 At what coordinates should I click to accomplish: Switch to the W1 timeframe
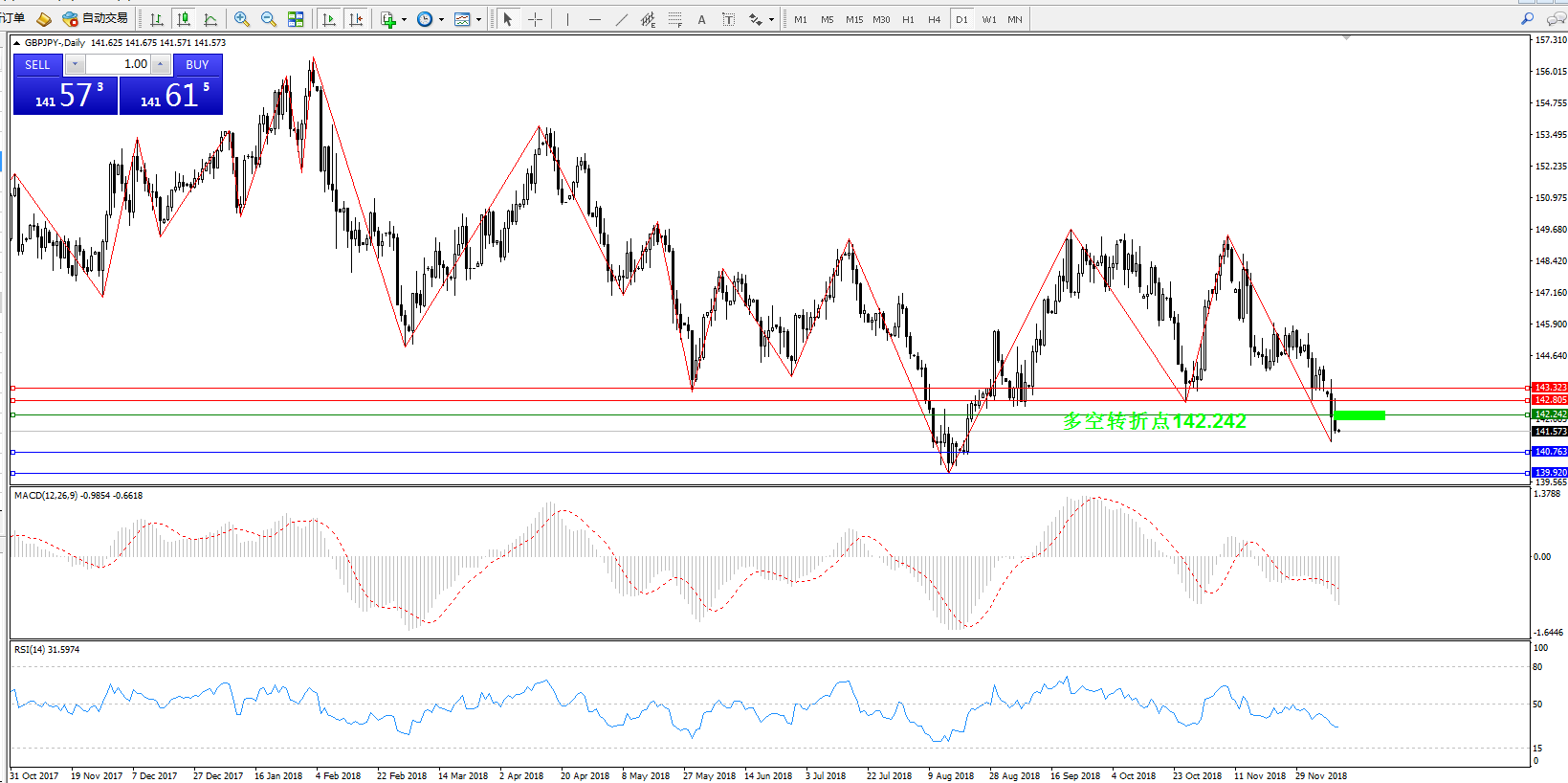[988, 19]
